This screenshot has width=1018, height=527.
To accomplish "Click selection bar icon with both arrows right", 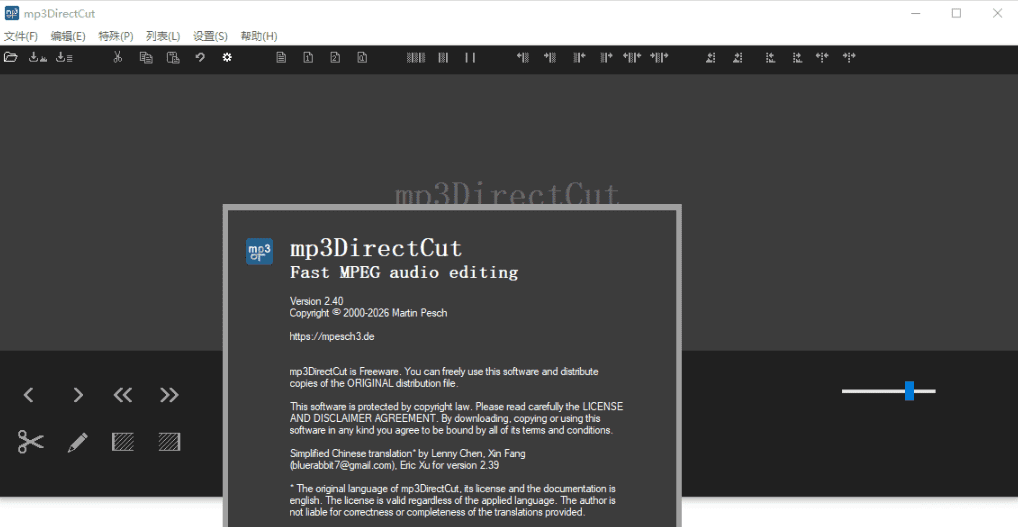I will (x=659, y=57).
